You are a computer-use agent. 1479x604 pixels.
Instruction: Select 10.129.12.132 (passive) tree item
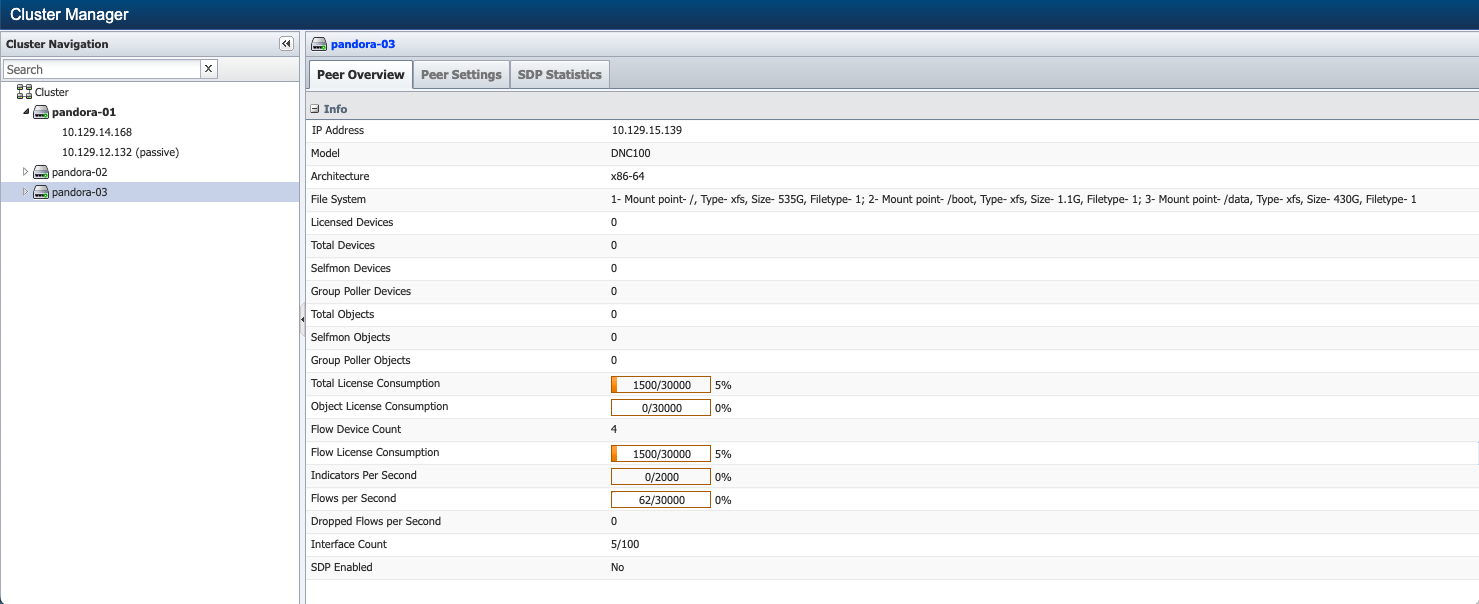[120, 152]
